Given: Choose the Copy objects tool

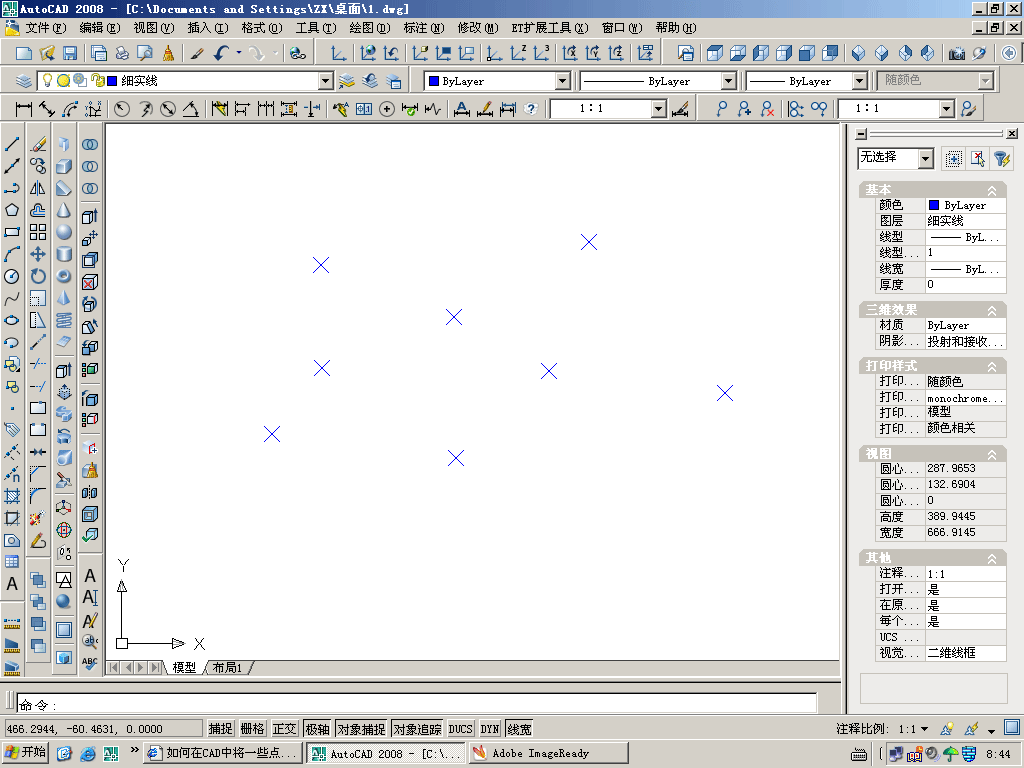Looking at the screenshot, I should 38,166.
